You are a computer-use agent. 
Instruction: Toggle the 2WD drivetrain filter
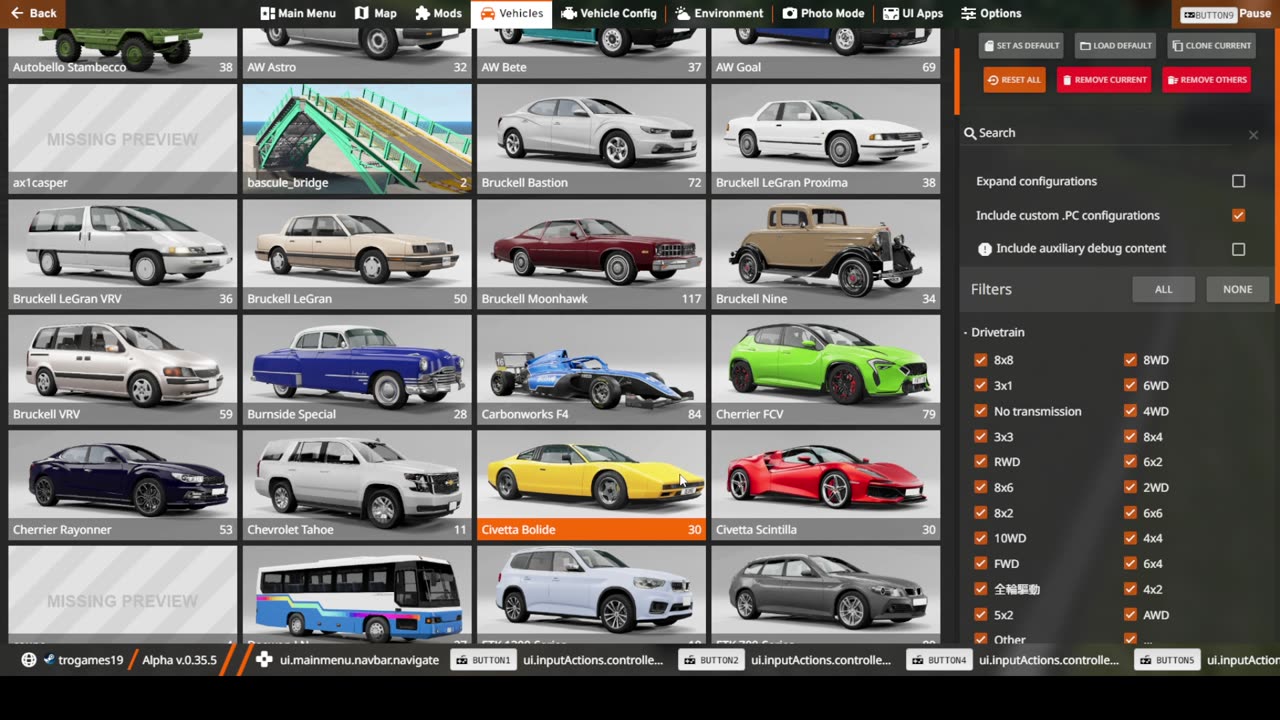[1130, 487]
